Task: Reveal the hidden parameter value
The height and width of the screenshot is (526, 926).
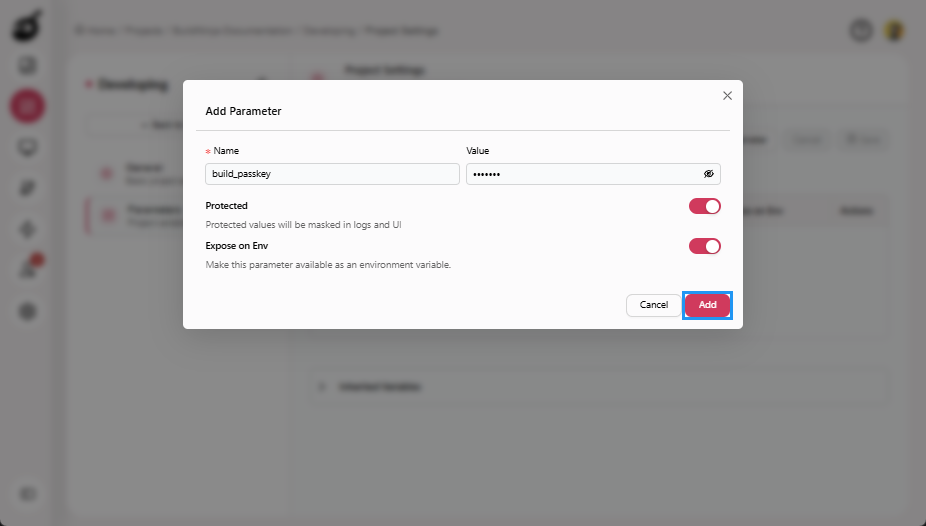Action: point(709,174)
